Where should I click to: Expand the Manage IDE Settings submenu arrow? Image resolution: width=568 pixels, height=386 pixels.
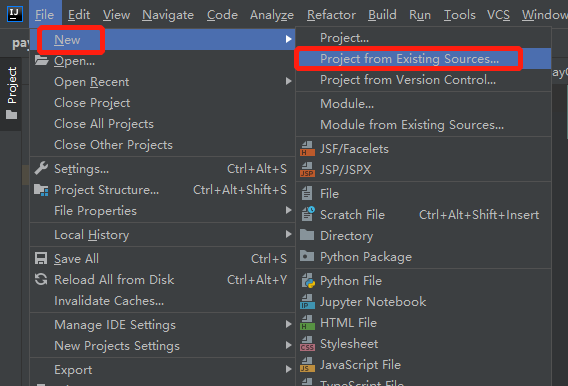pyautogui.click(x=288, y=324)
